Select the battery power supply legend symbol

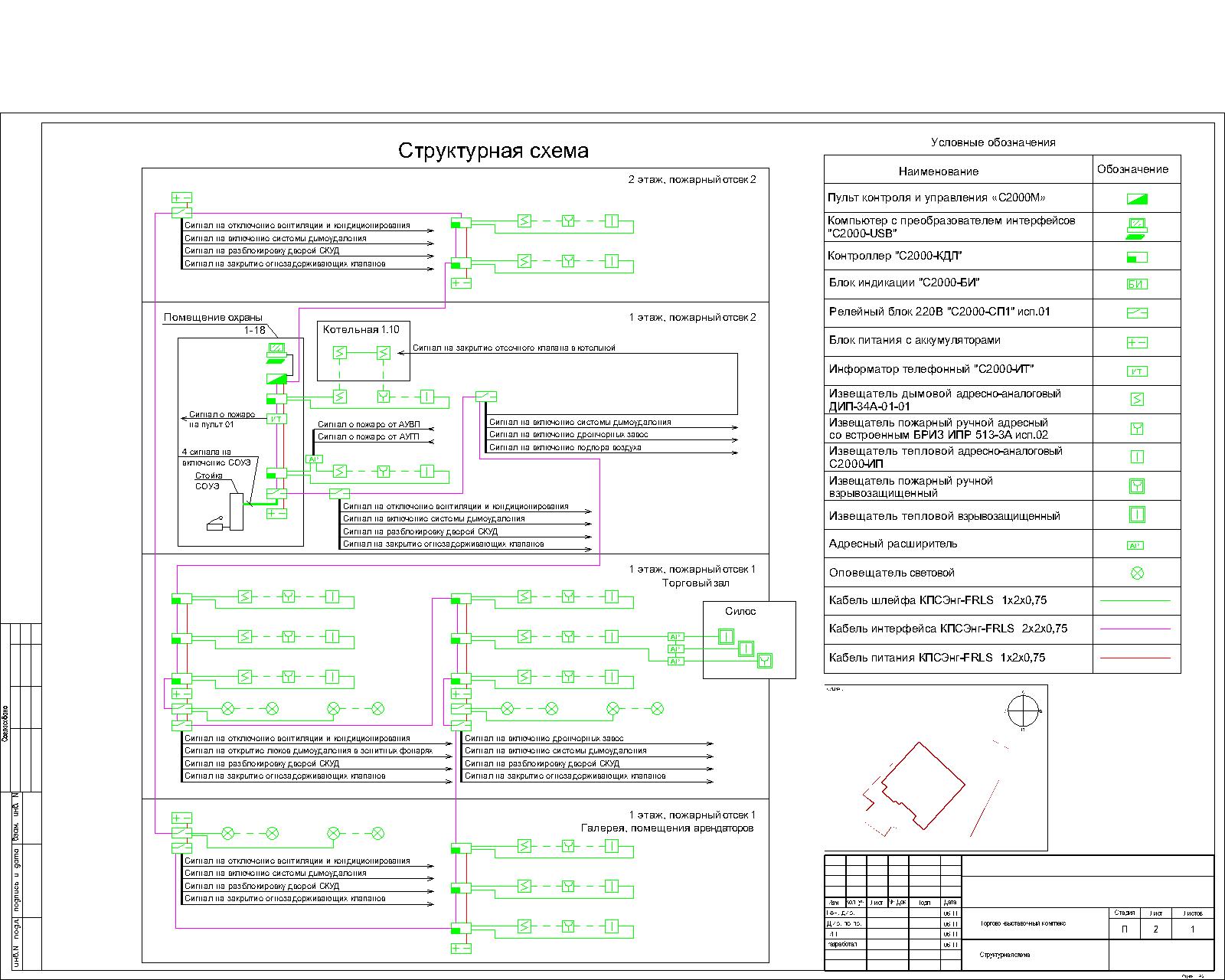click(x=1137, y=342)
